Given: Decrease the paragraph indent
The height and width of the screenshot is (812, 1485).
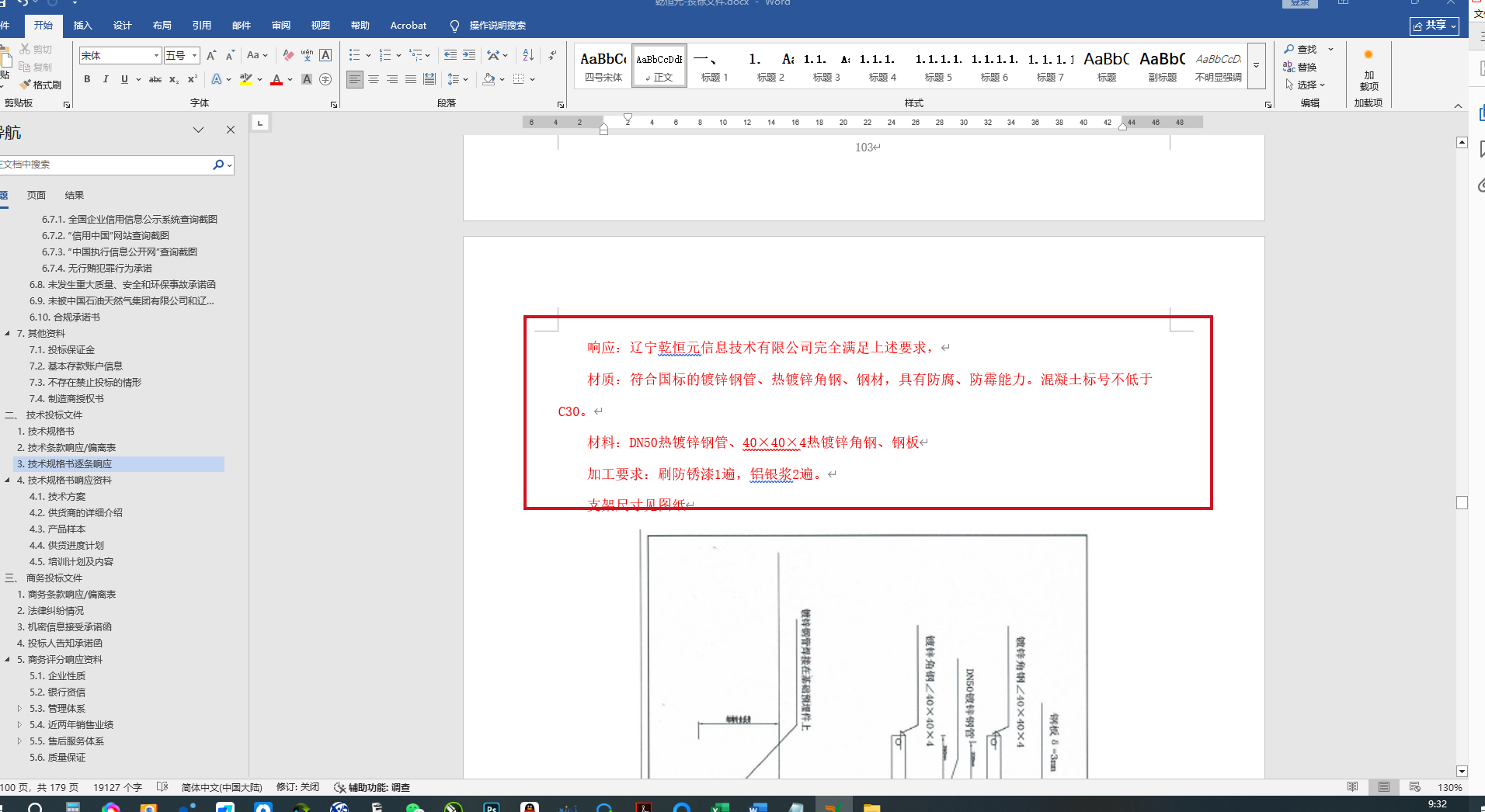Looking at the screenshot, I should click(x=450, y=56).
